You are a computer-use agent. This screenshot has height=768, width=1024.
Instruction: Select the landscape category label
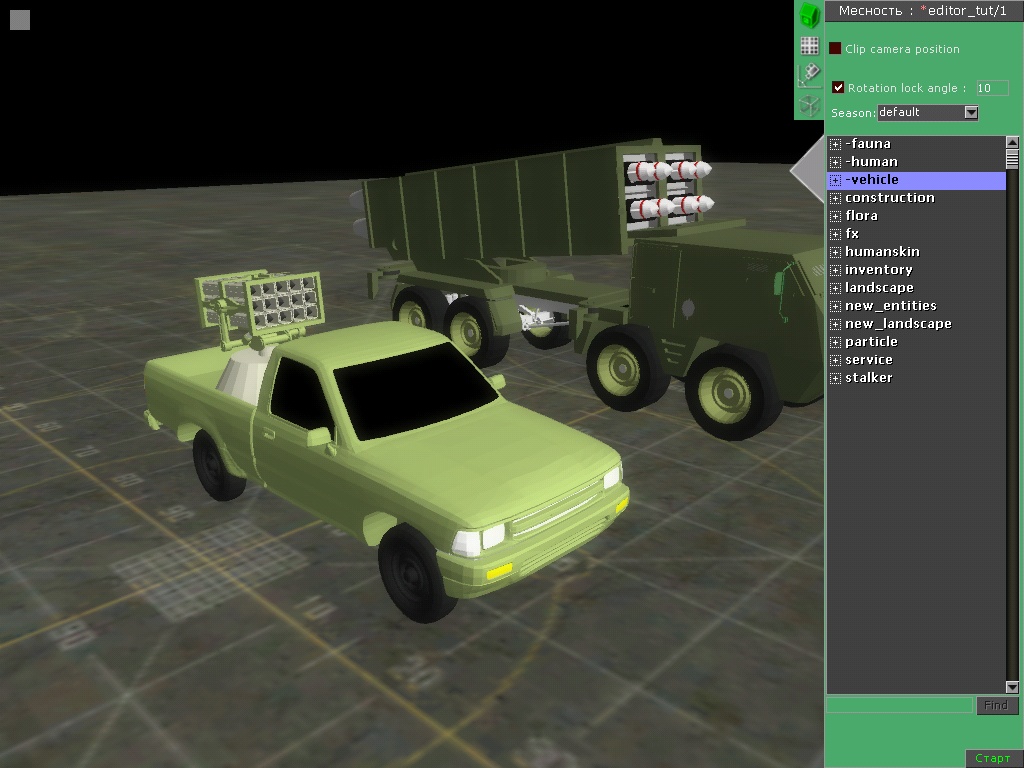[879, 287]
